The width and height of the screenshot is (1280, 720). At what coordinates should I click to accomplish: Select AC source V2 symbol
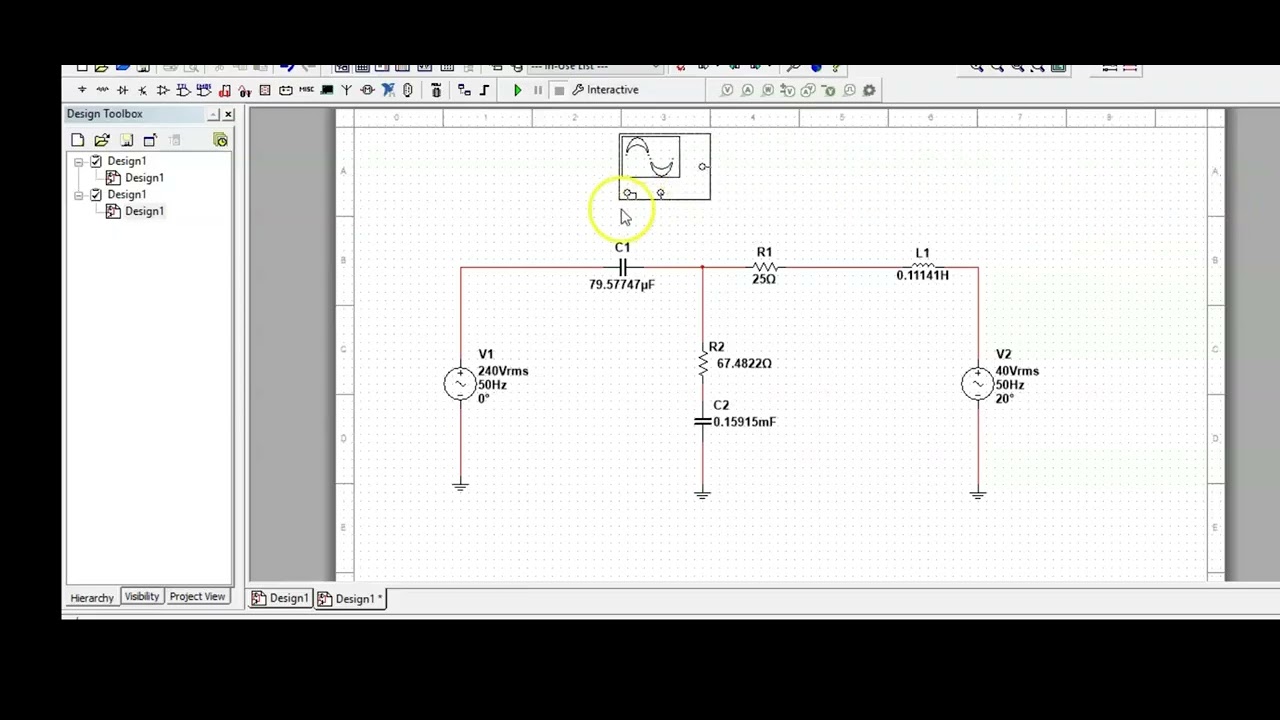[977, 384]
